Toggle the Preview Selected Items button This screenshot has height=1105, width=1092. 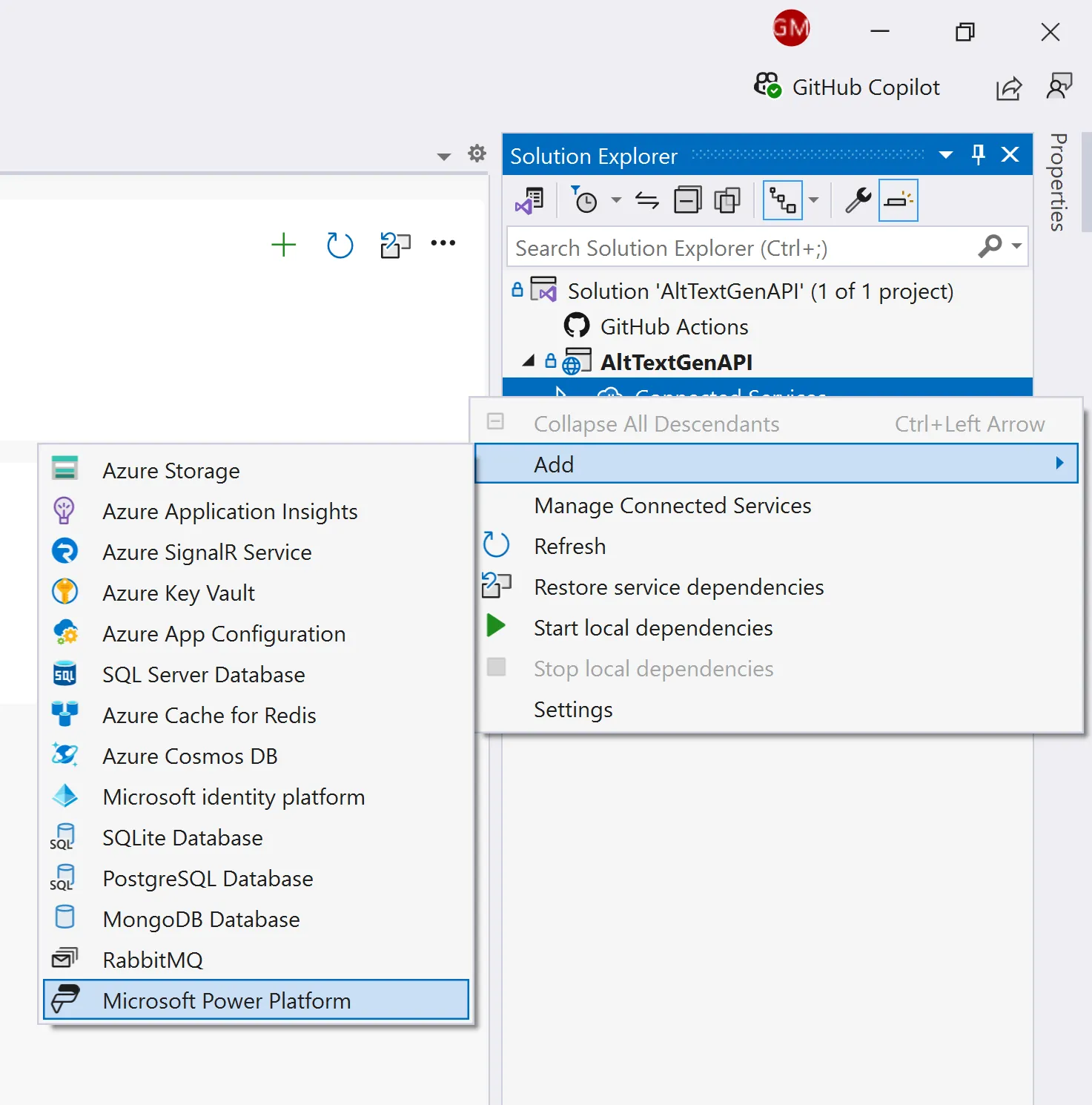[899, 200]
